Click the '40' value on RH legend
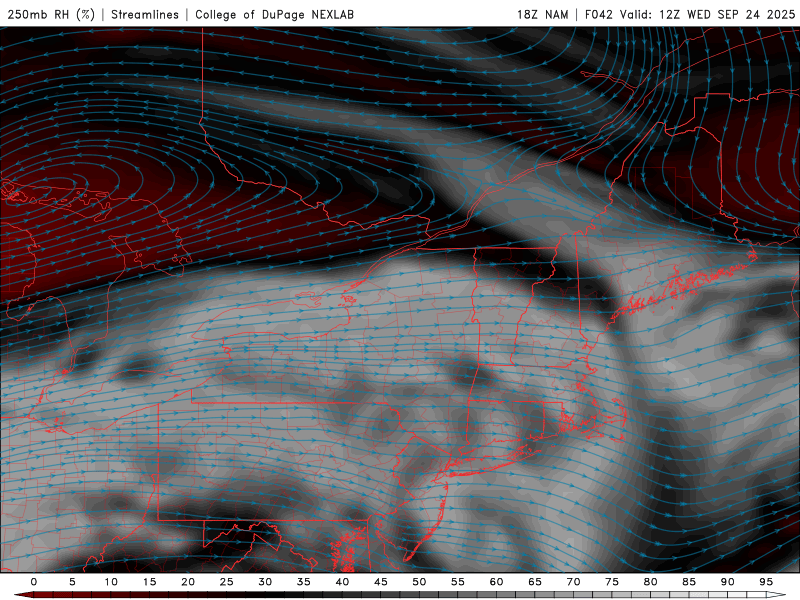 [x=342, y=582]
